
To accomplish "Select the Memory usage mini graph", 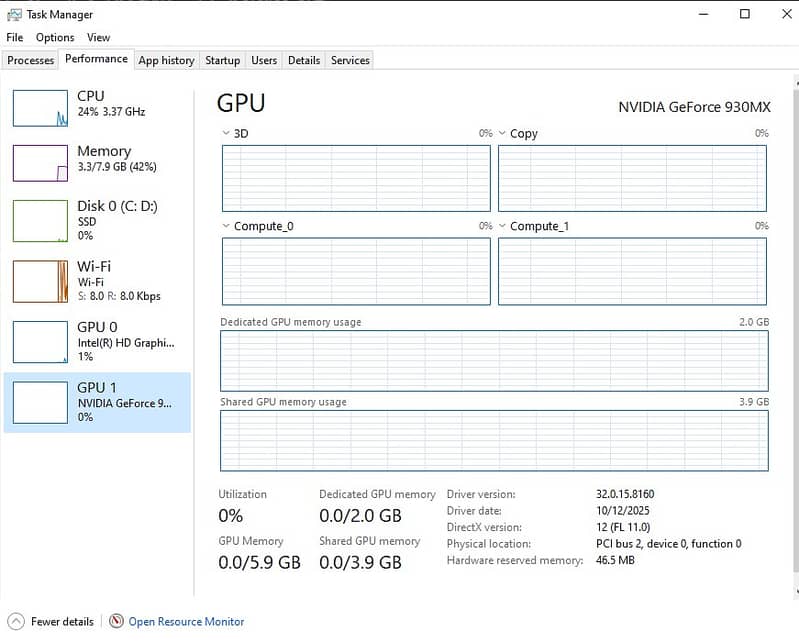I will pyautogui.click(x=40, y=164).
